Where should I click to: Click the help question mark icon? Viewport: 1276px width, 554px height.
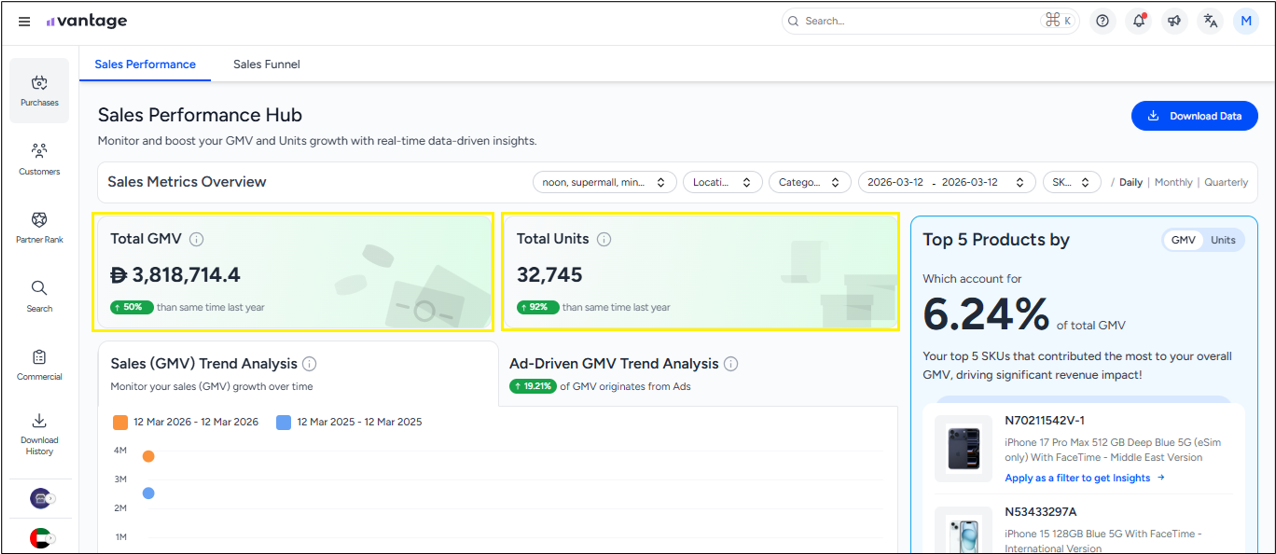click(x=1102, y=21)
